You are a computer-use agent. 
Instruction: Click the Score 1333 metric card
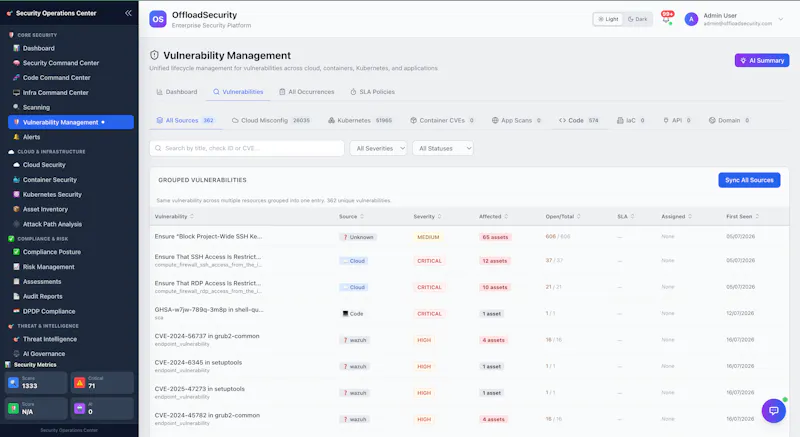pyautogui.click(x=36, y=382)
